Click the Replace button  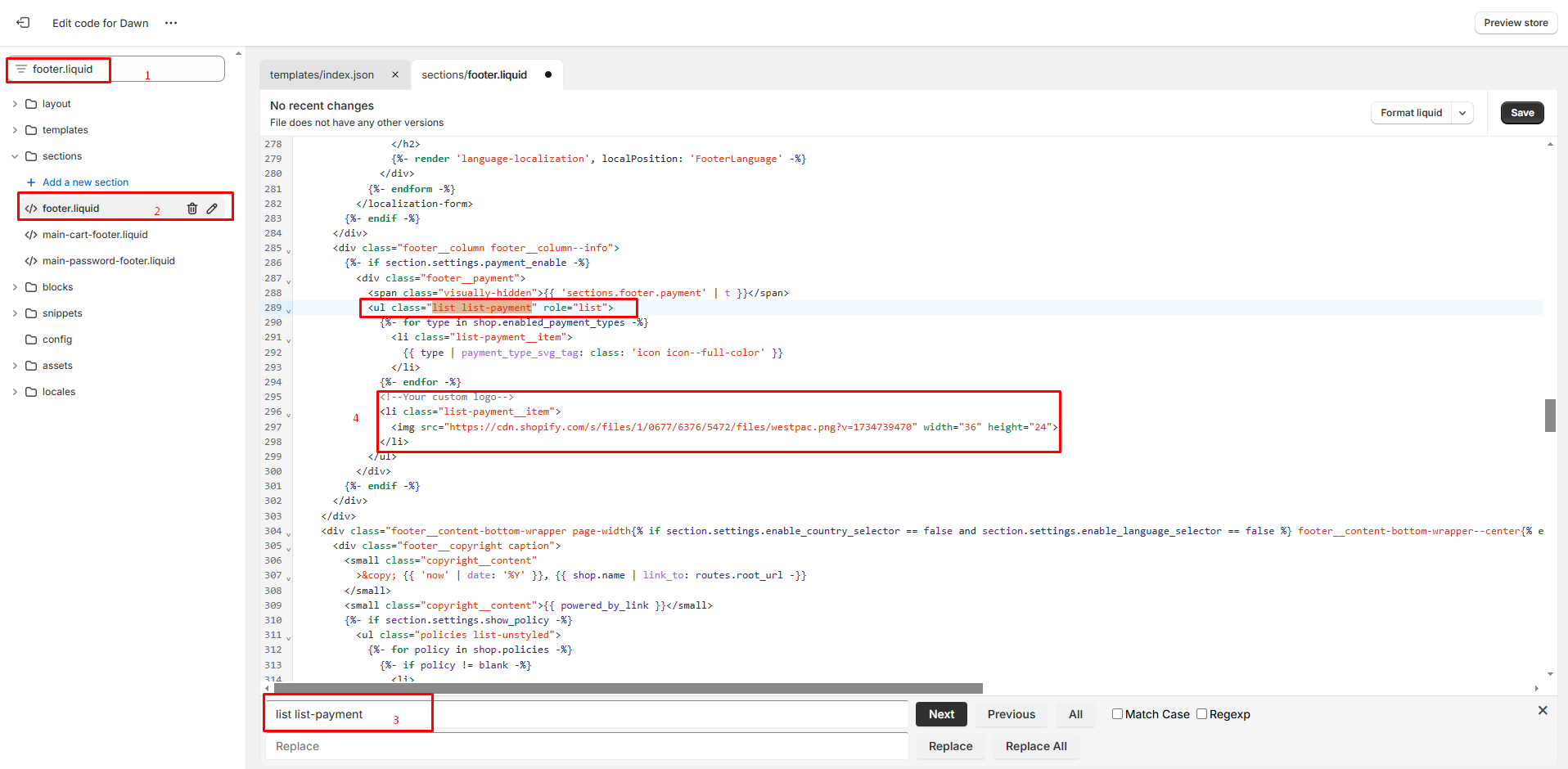tap(951, 746)
